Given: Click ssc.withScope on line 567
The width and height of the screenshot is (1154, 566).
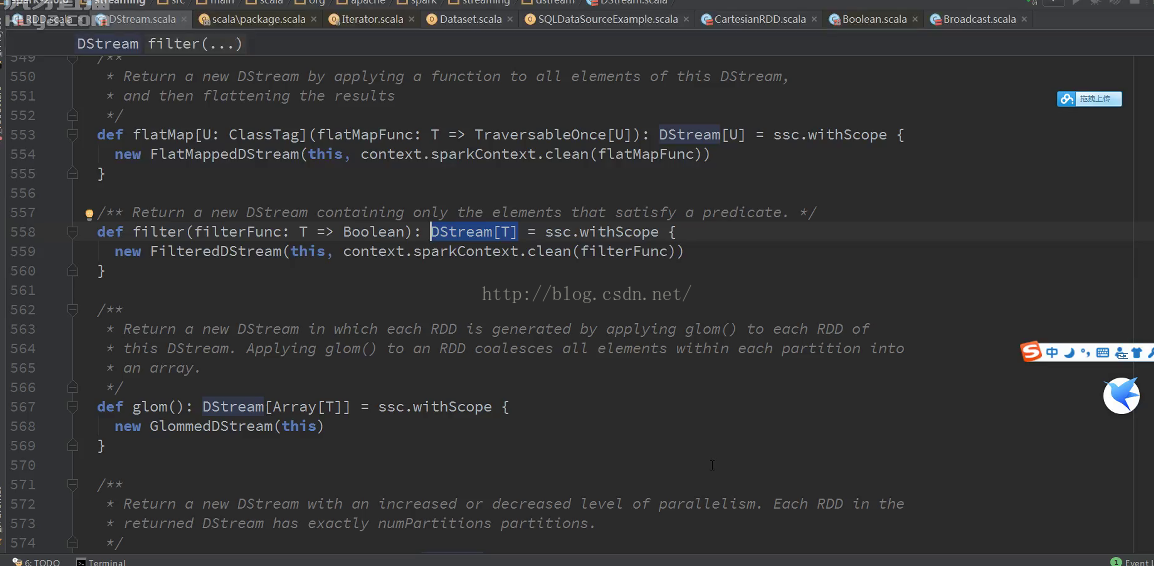Looking at the screenshot, I should 434,407.
